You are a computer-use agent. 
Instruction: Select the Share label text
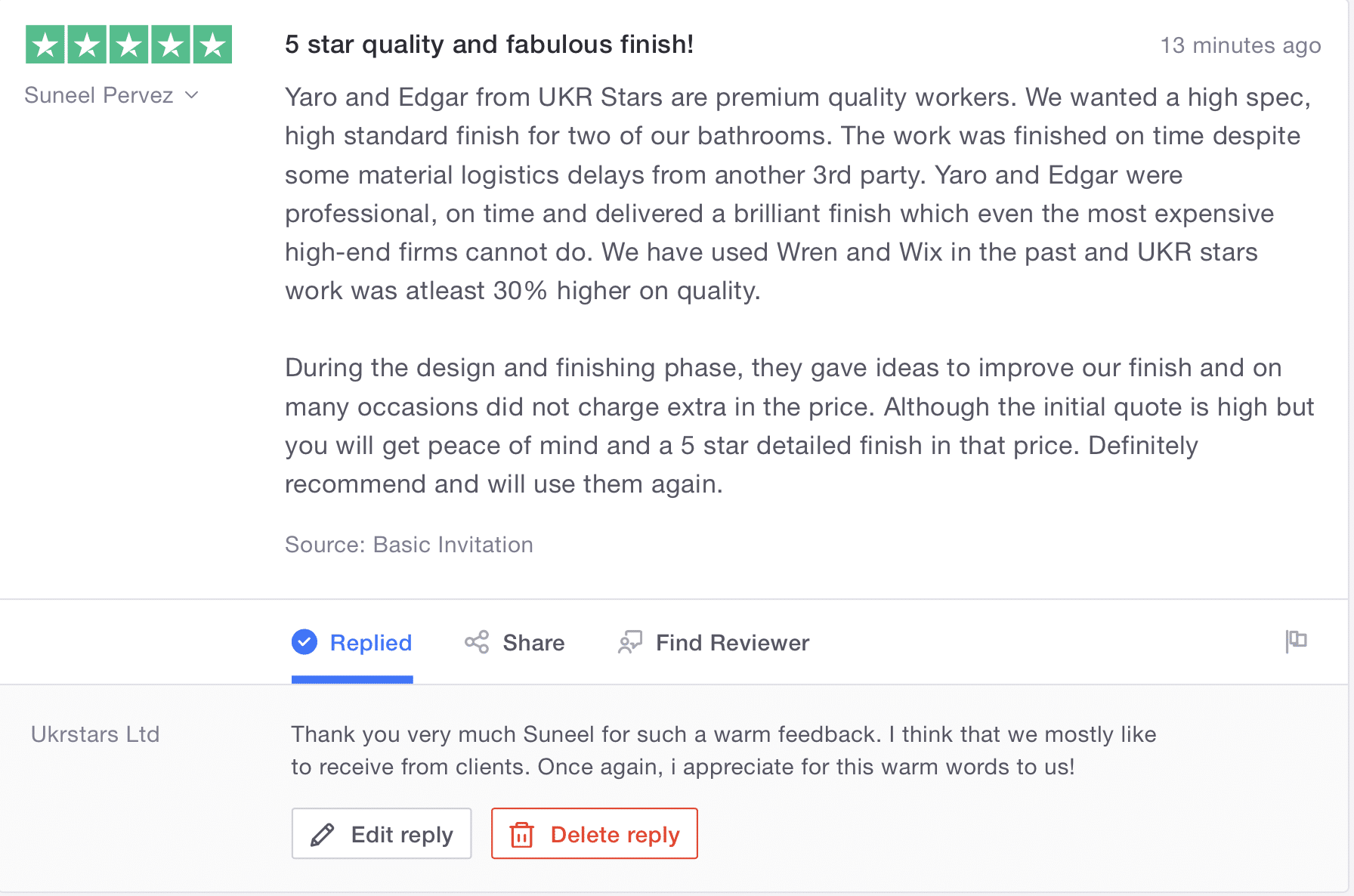(533, 642)
